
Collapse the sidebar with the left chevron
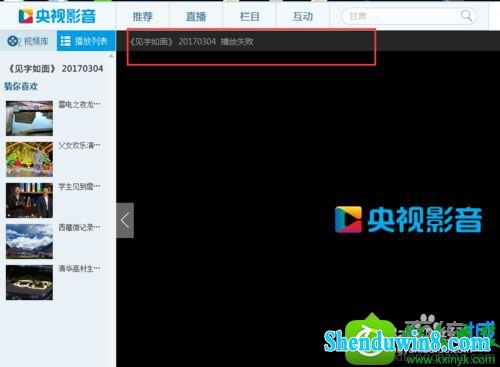click(x=125, y=220)
